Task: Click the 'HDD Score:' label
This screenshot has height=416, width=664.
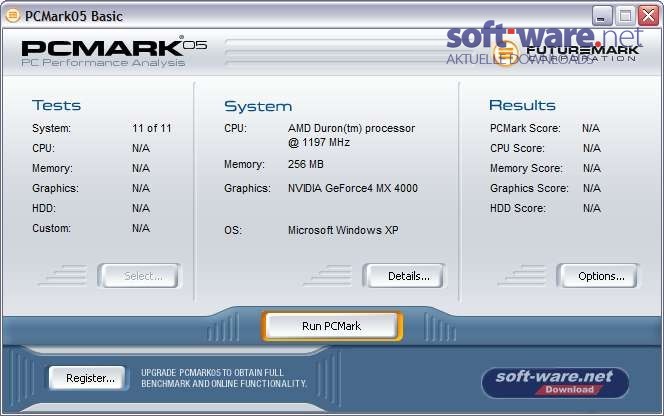Action: [518, 208]
